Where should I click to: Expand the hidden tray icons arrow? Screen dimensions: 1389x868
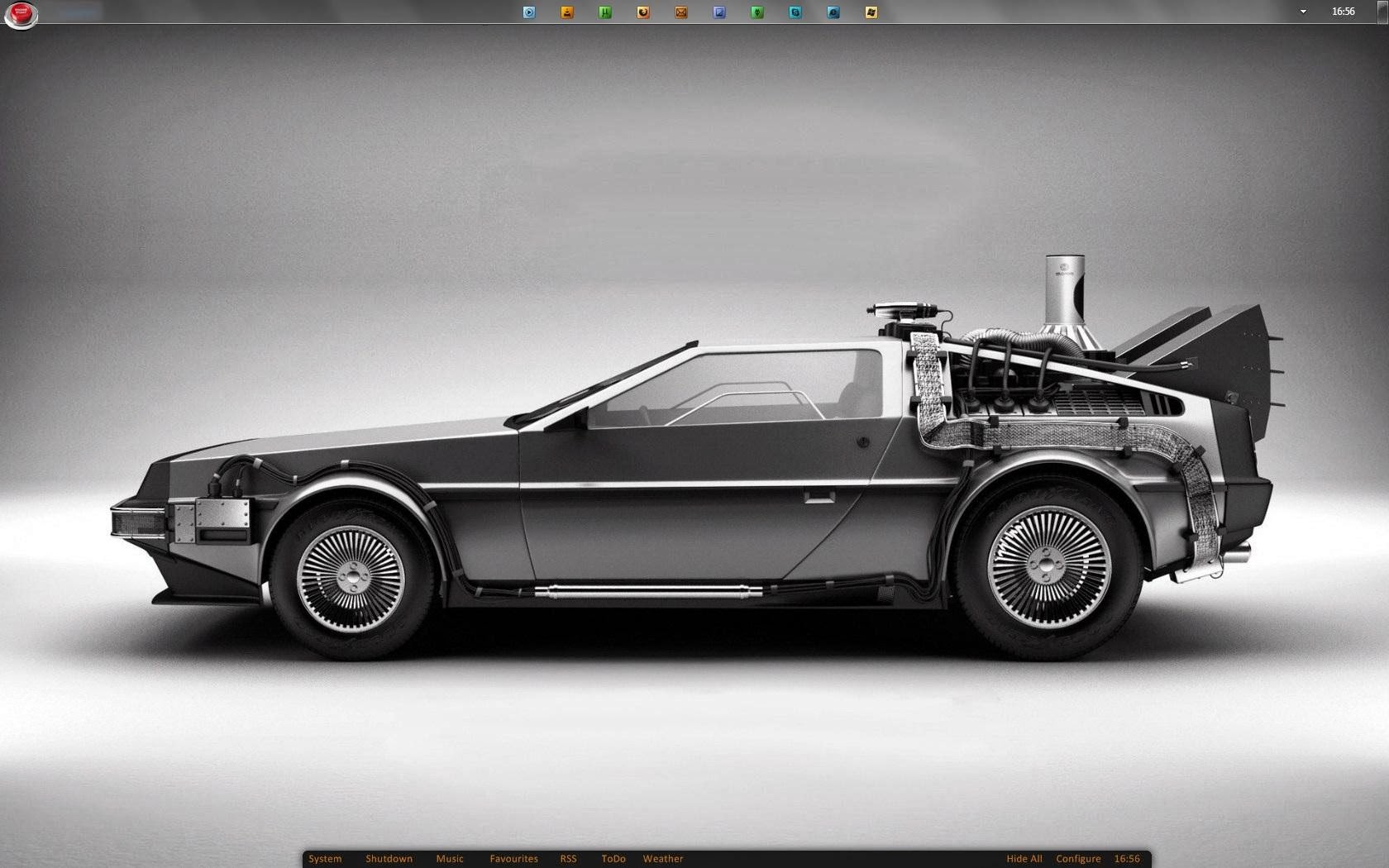1303,12
